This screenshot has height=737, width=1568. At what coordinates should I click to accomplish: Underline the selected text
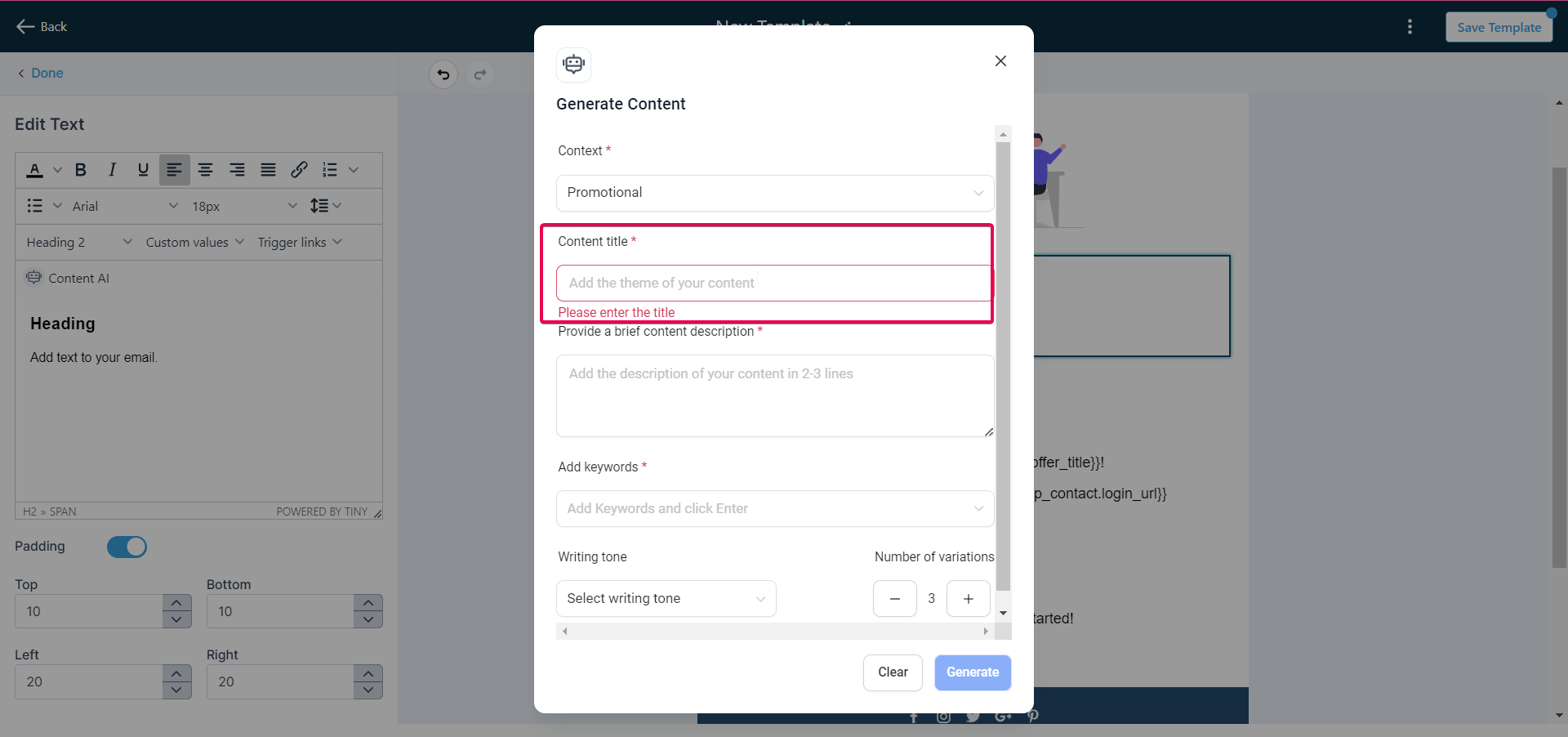click(143, 170)
